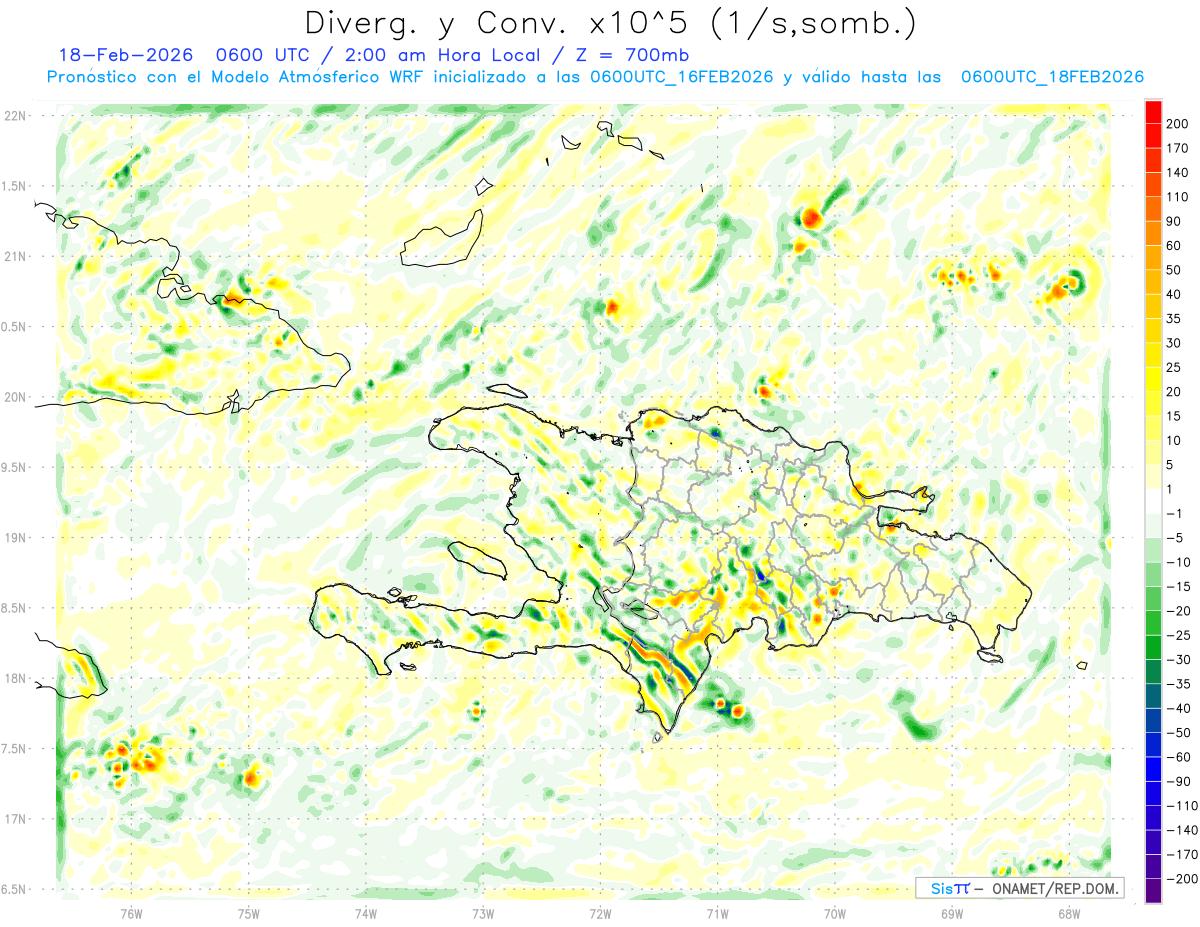
Task: Click the '-1' colorbar value
Action: click(1174, 514)
